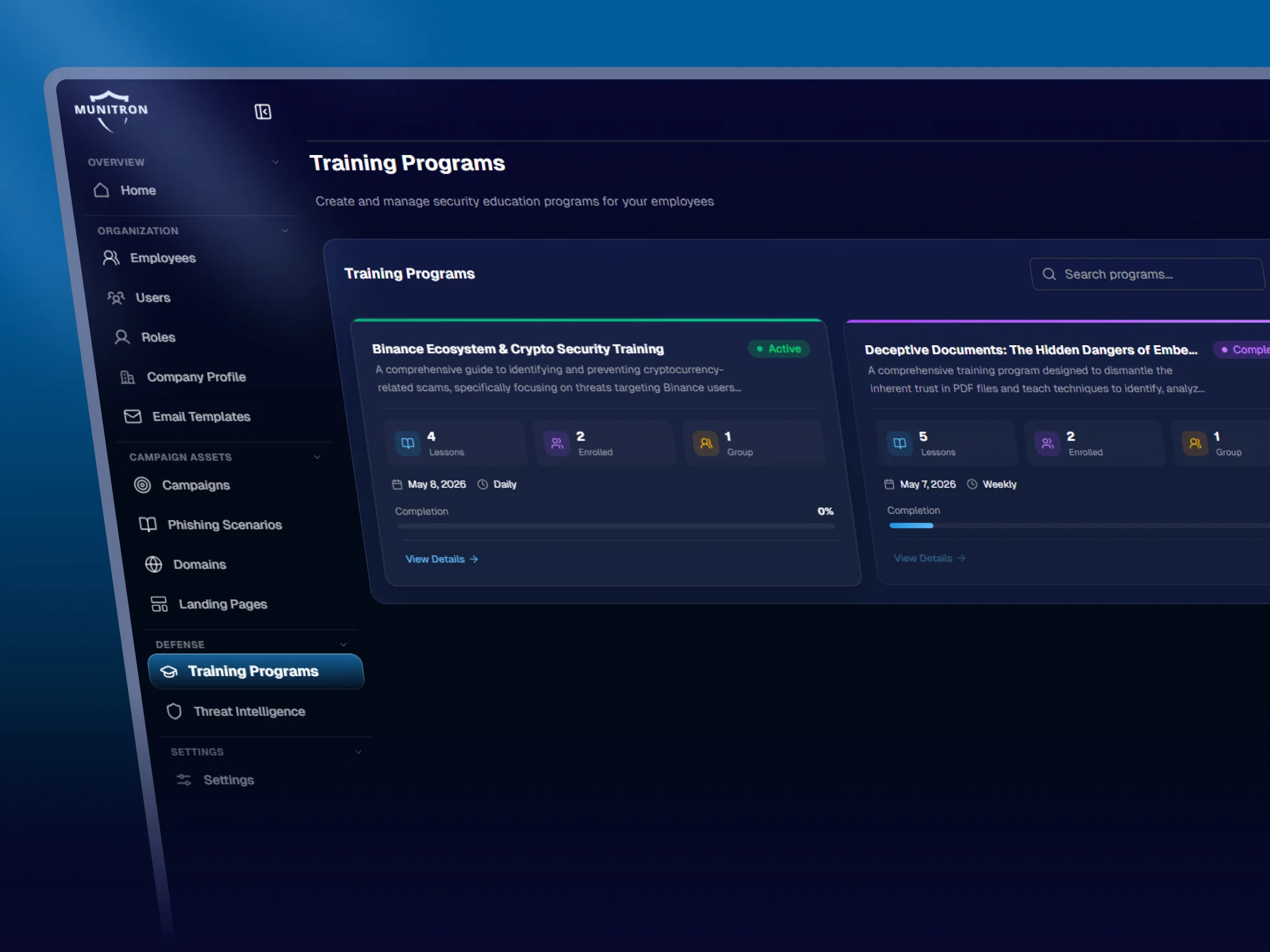
Task: Click the Lessons icon on Deceptive Documents card
Action: point(899,443)
